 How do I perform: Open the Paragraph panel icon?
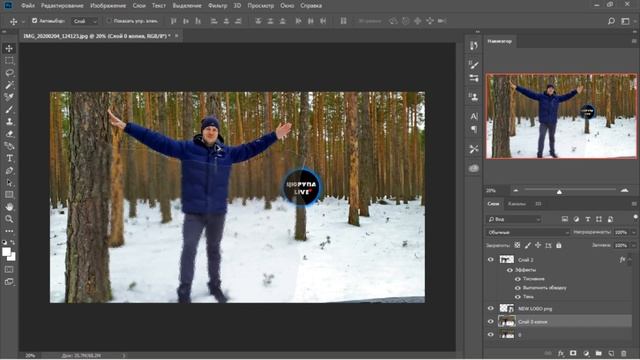pyautogui.click(x=474, y=129)
